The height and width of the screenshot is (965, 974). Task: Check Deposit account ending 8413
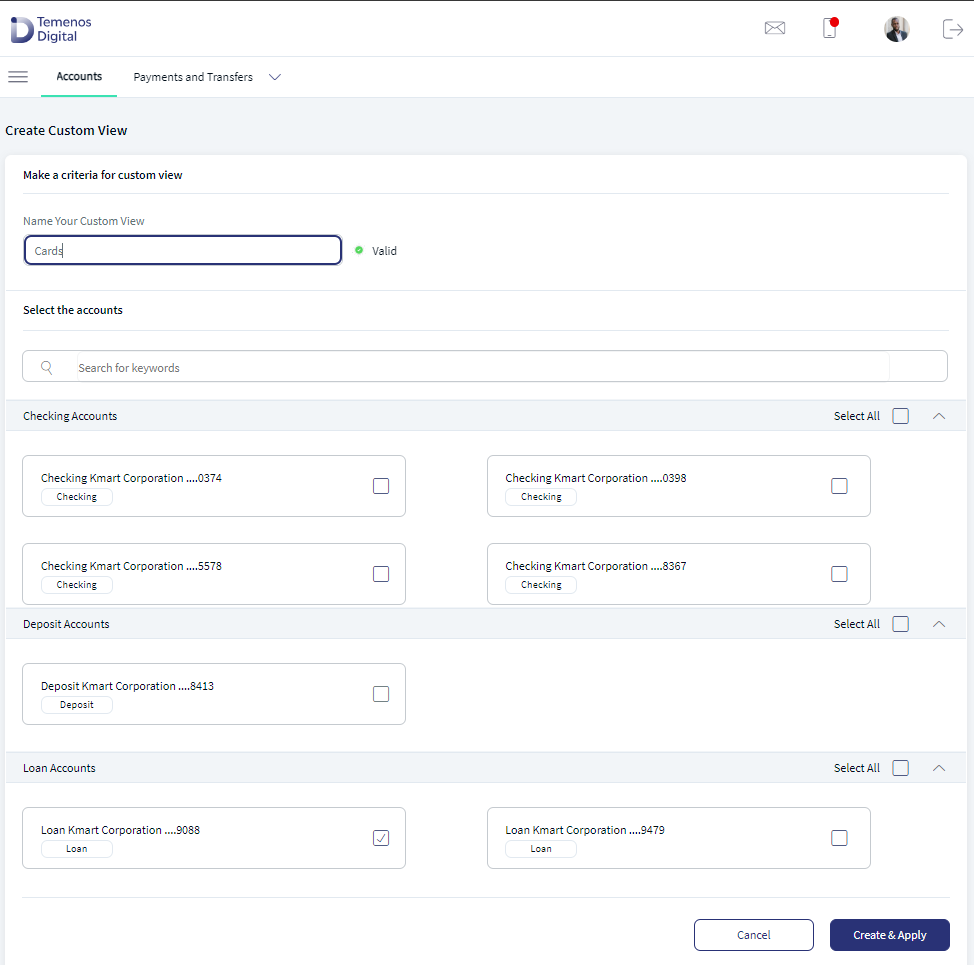[381, 694]
